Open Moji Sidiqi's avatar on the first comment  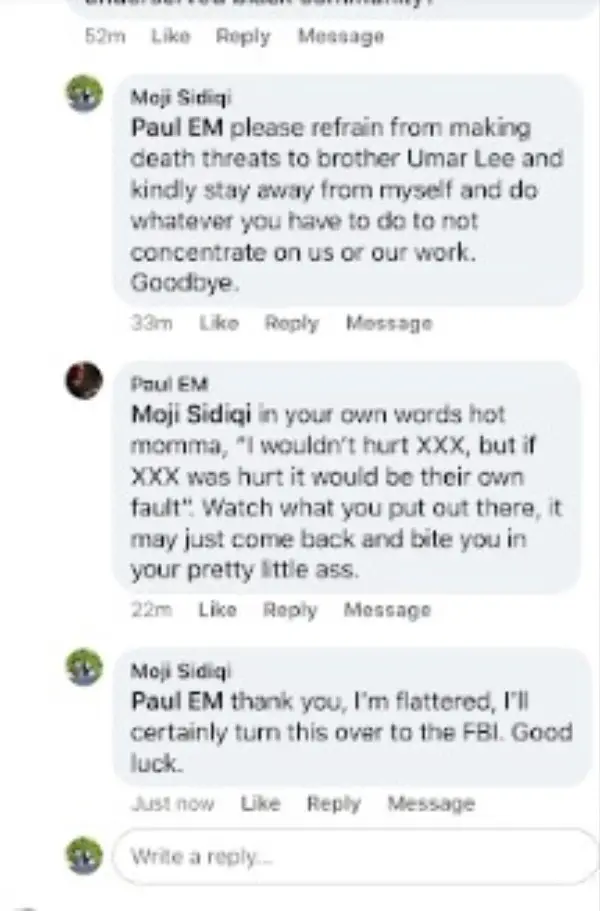click(x=85, y=94)
